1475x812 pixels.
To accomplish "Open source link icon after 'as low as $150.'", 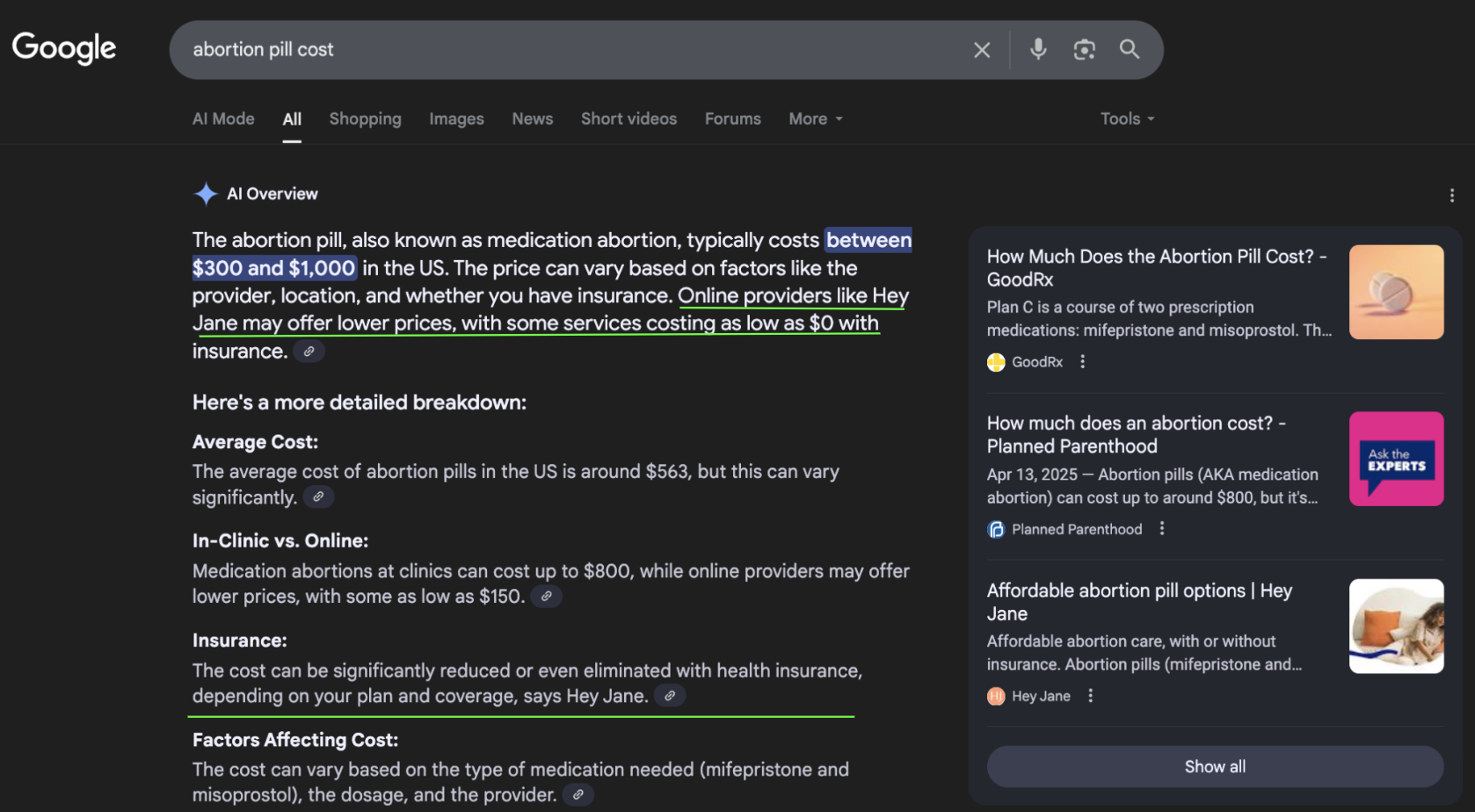I will click(x=546, y=597).
